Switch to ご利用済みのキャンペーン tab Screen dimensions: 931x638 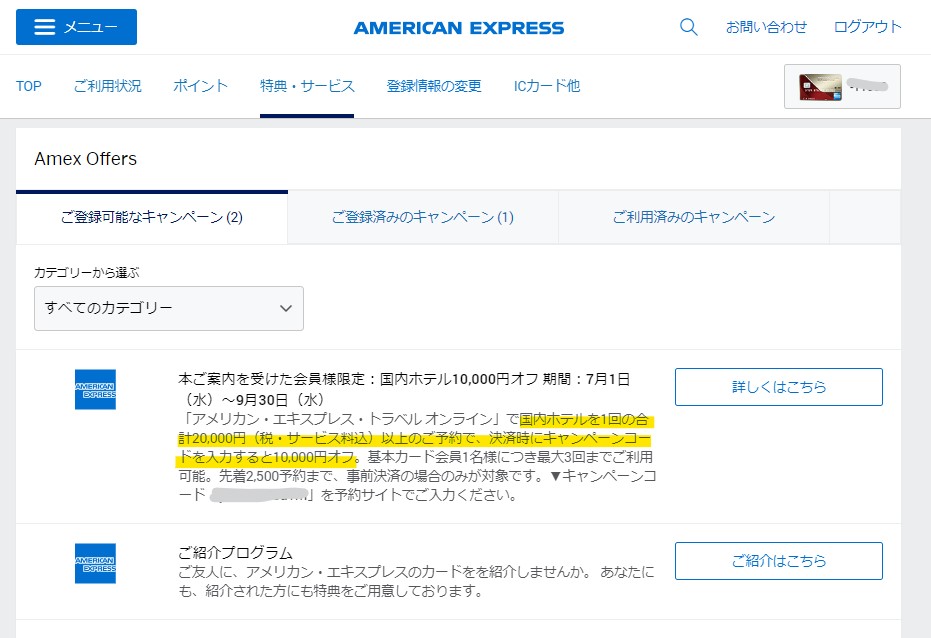point(694,217)
